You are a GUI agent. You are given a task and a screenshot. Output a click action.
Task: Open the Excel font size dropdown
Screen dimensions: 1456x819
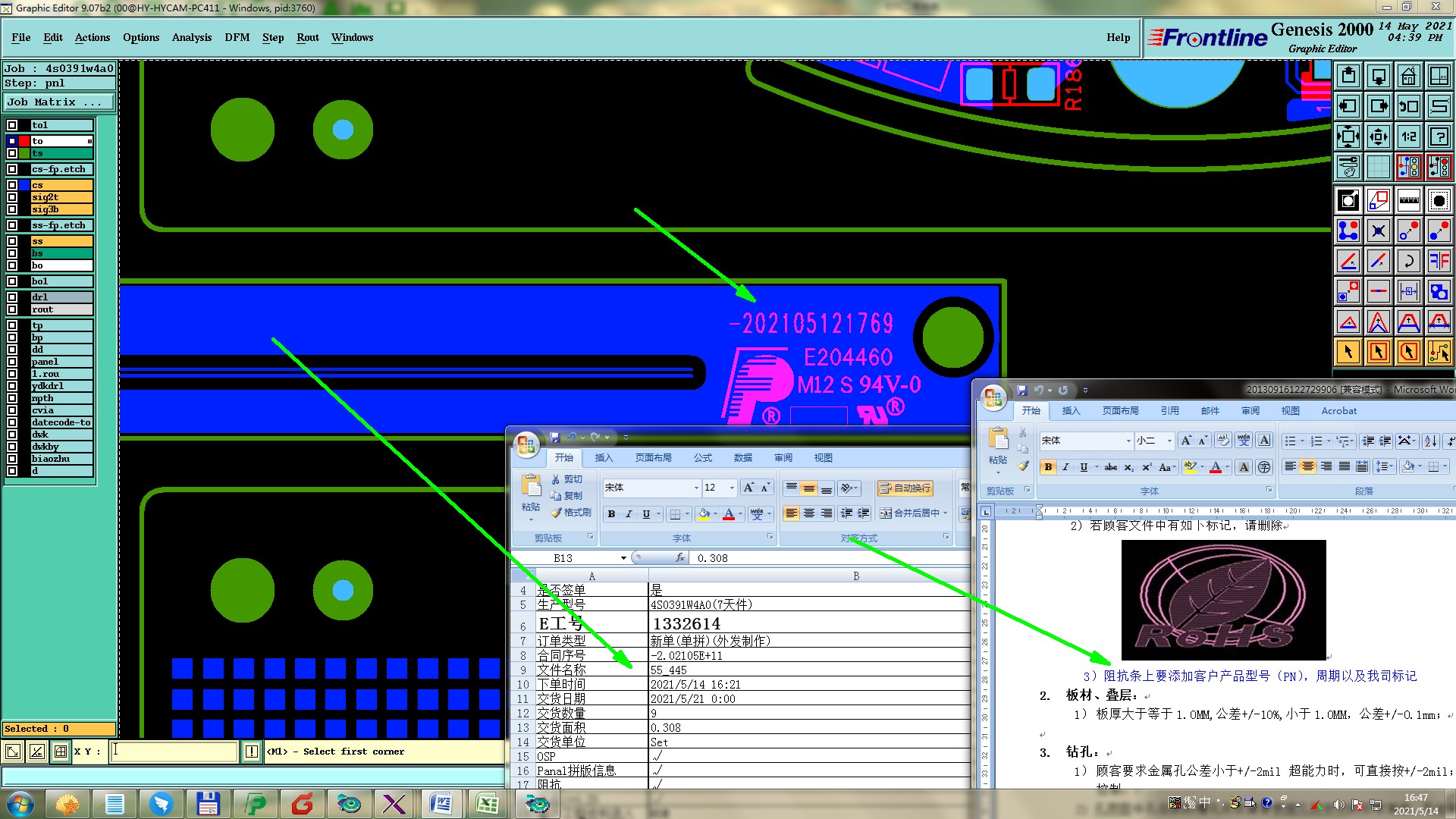click(732, 488)
